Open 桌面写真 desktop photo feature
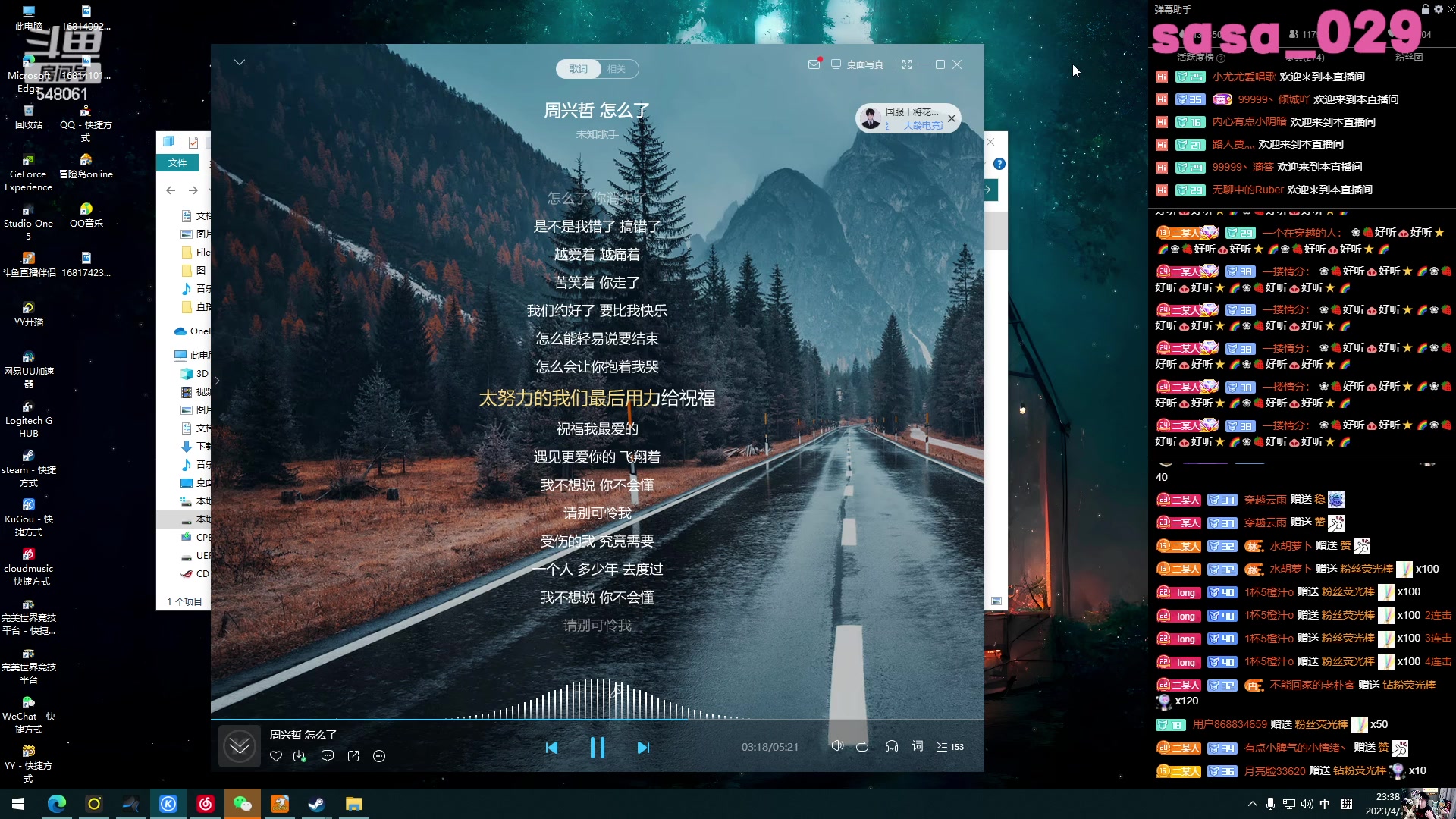 pyautogui.click(x=858, y=64)
